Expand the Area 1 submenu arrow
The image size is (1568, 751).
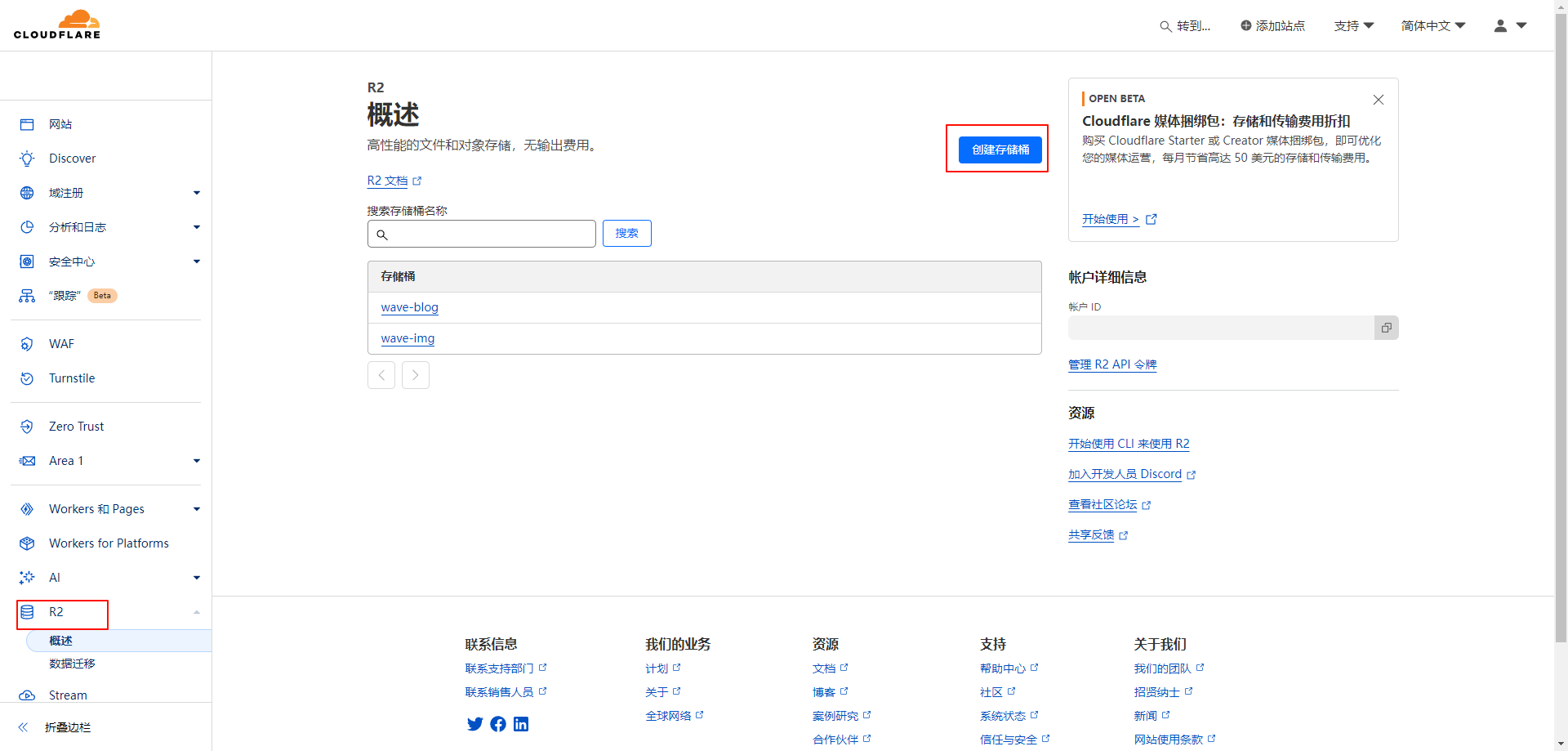(197, 461)
